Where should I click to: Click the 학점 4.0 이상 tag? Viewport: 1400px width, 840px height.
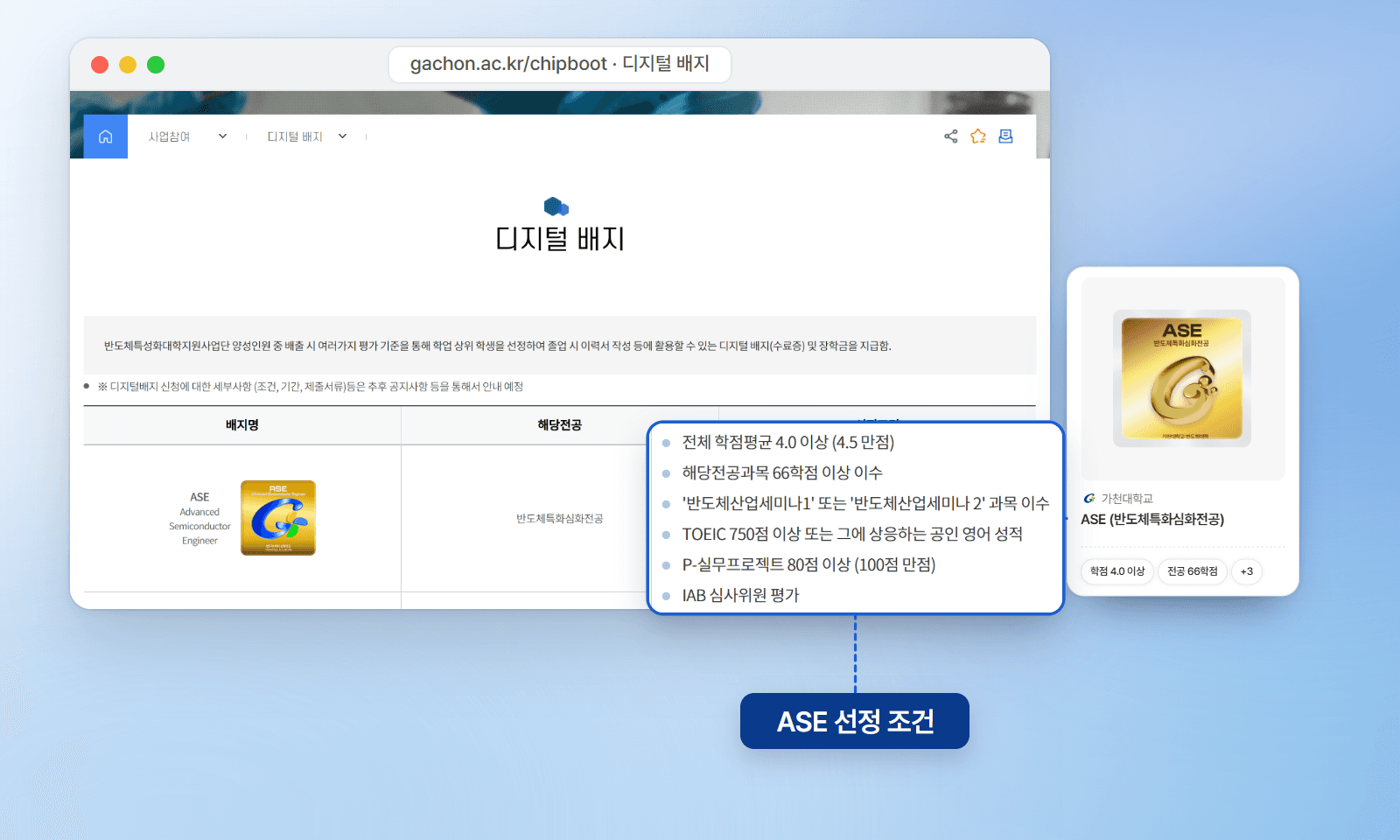click(1117, 571)
